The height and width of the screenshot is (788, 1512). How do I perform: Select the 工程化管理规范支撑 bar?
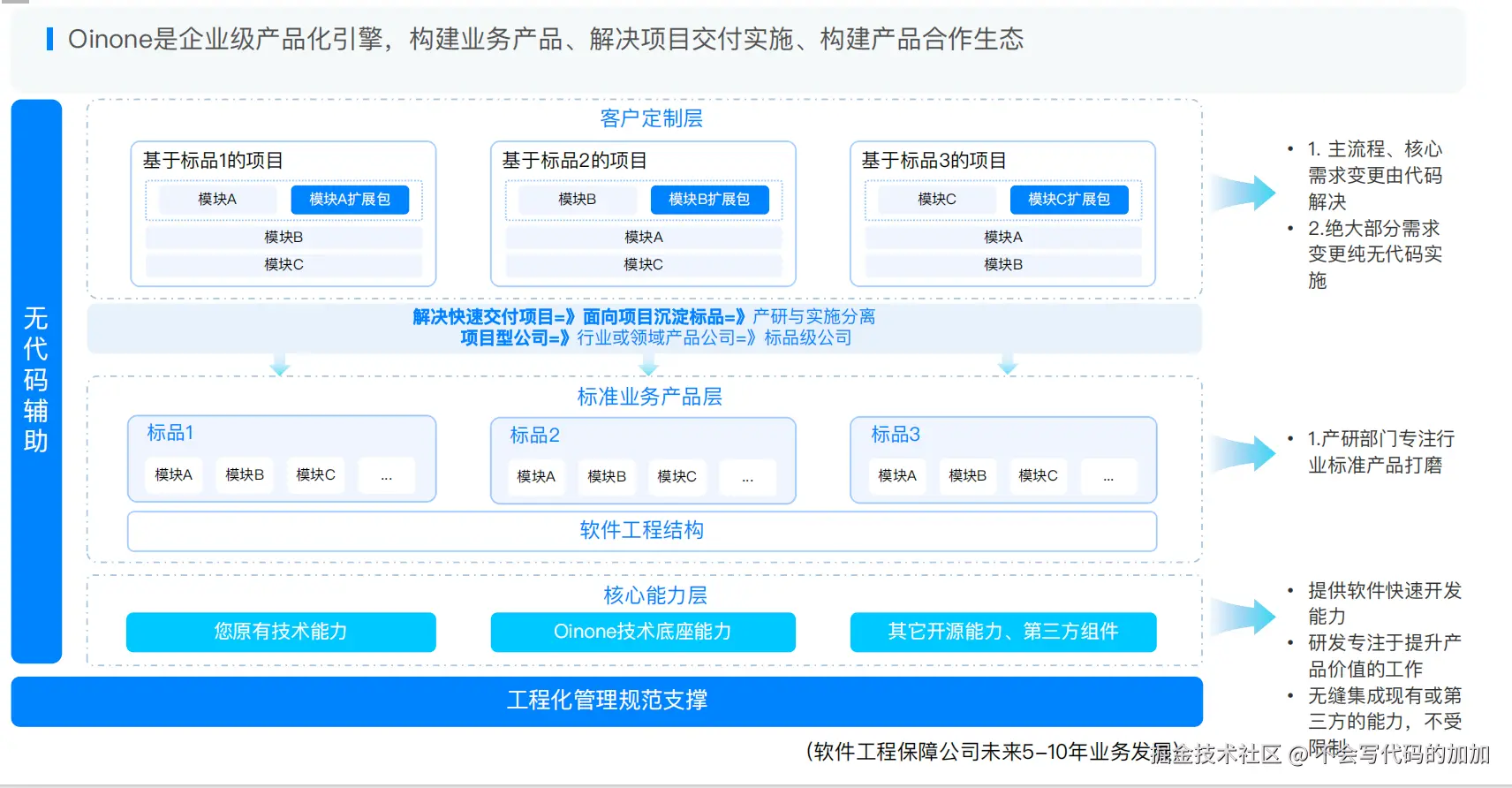click(607, 701)
